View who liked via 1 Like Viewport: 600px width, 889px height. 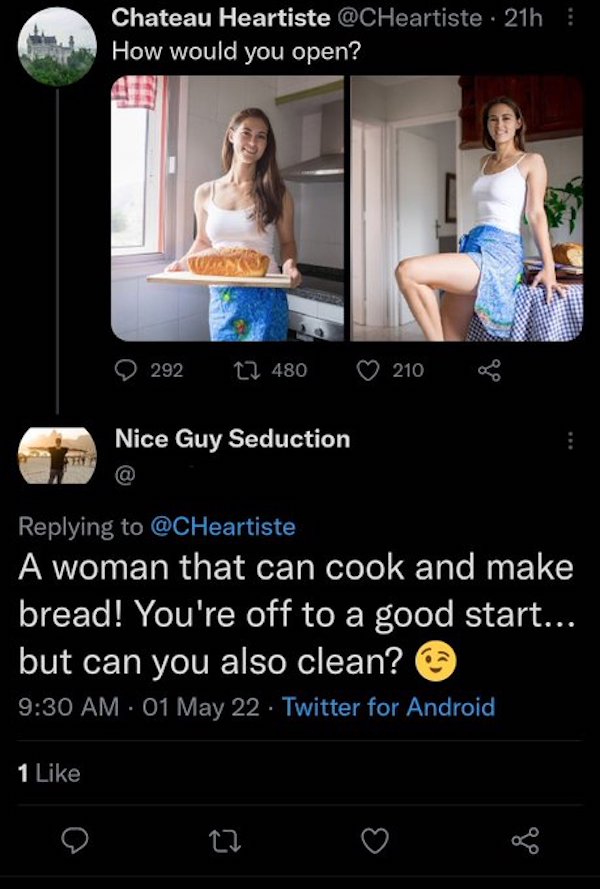(50, 772)
